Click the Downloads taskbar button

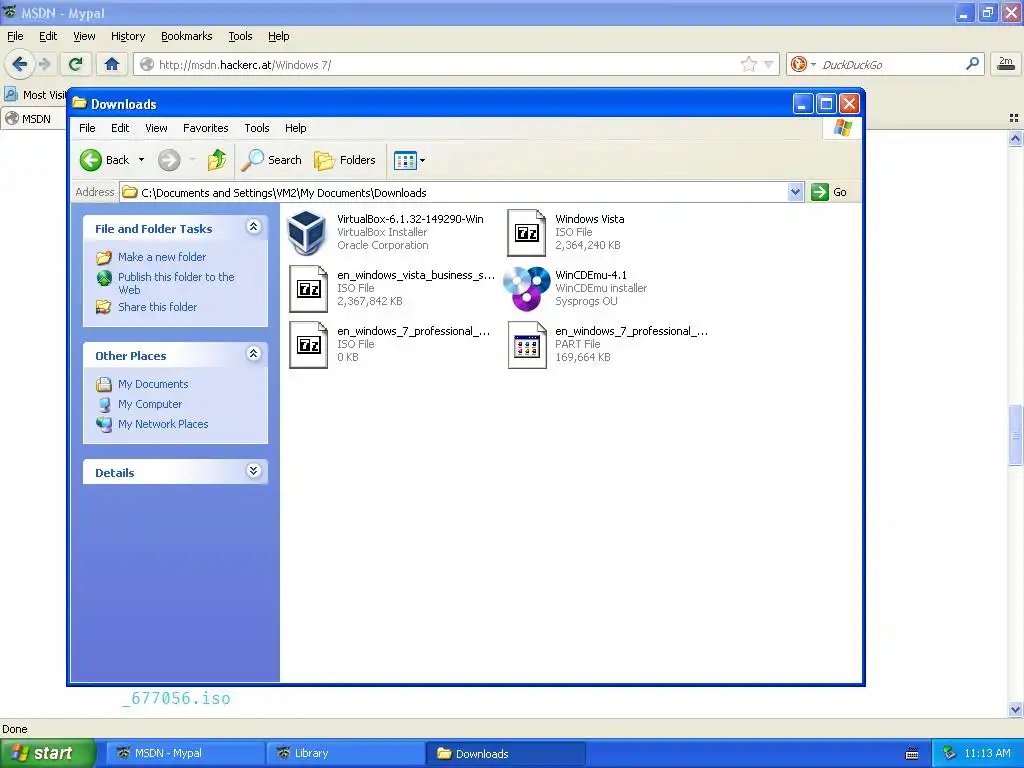point(505,753)
